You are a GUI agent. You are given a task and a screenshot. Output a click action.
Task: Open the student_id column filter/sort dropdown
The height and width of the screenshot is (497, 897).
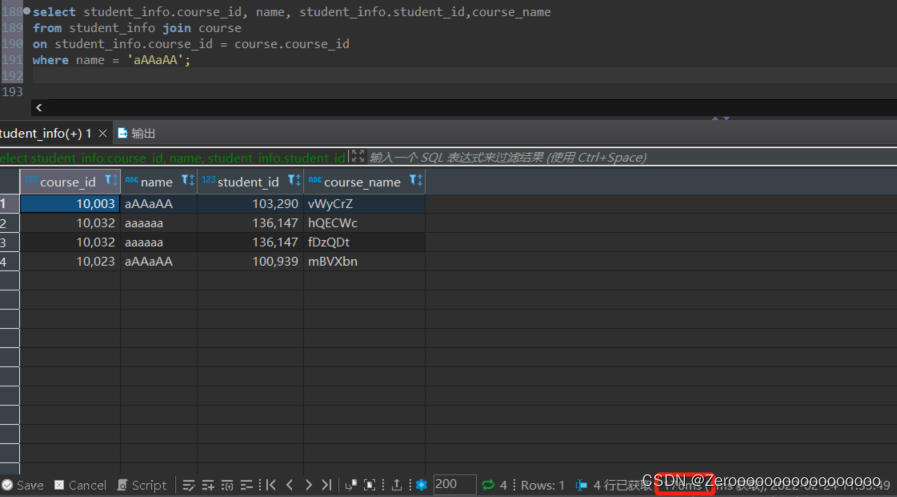pyautogui.click(x=293, y=181)
